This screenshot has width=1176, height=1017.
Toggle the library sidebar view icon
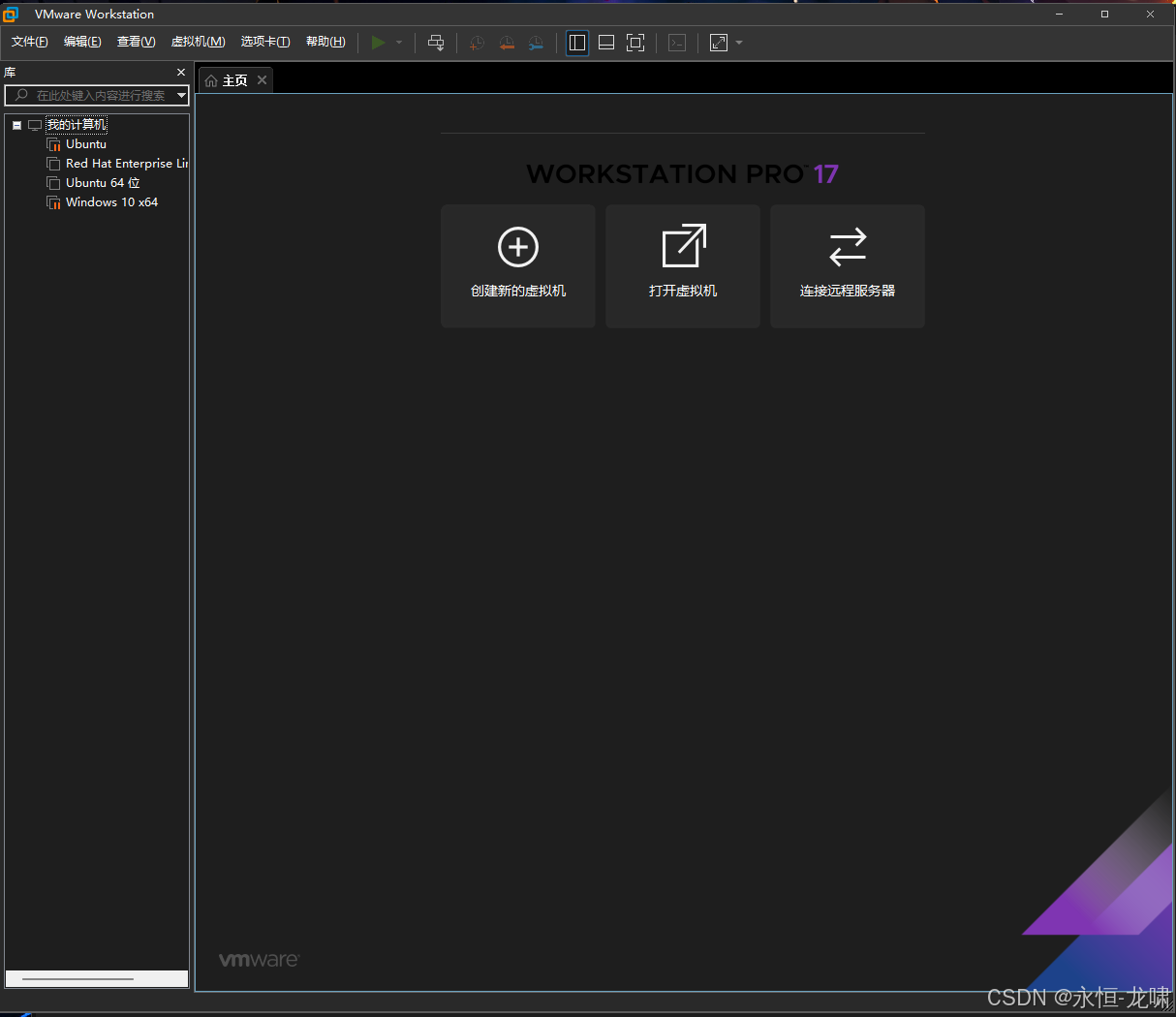point(577,43)
